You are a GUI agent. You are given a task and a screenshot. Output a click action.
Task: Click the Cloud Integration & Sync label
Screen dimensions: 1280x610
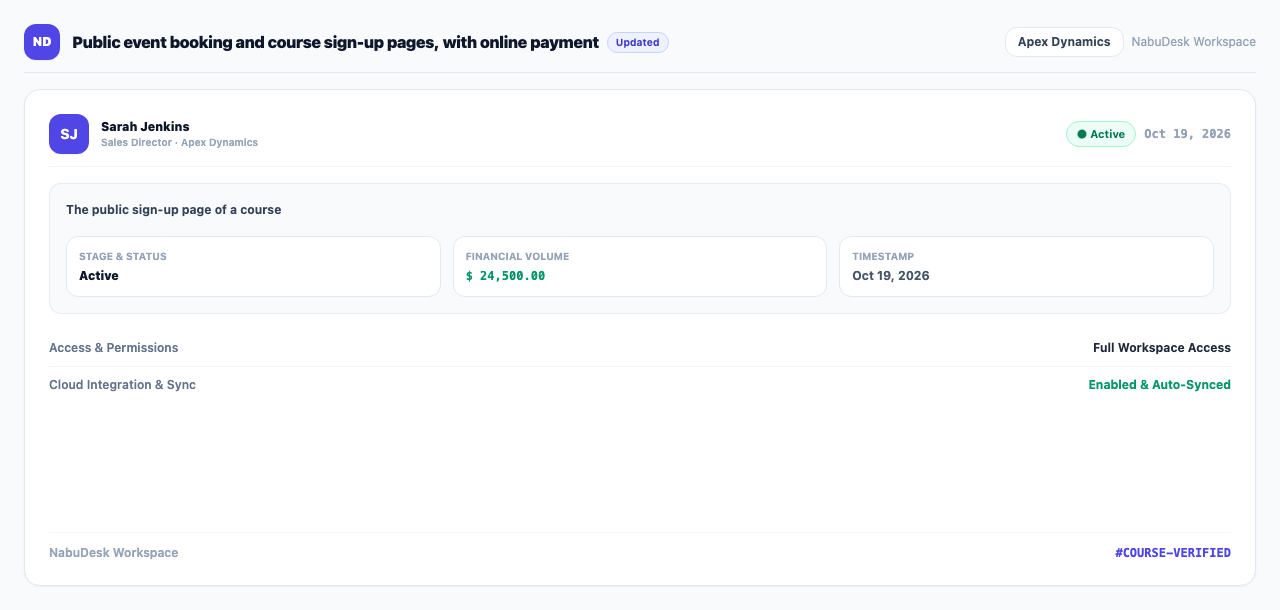coord(123,385)
